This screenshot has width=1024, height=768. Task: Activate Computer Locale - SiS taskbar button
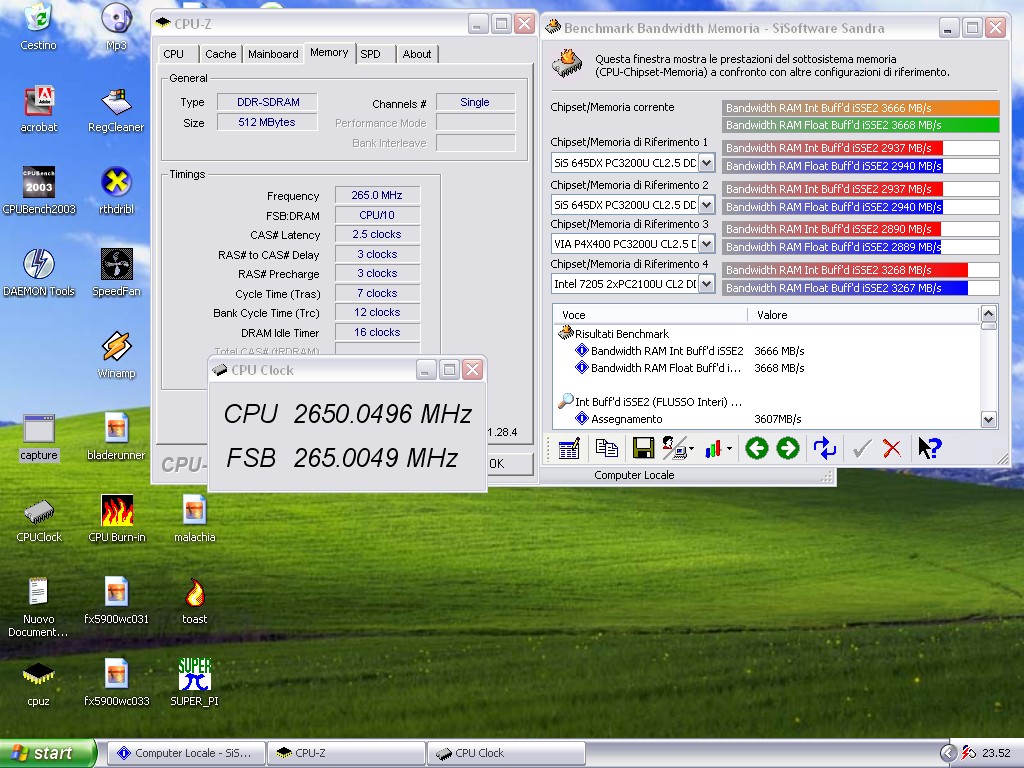(x=185, y=753)
